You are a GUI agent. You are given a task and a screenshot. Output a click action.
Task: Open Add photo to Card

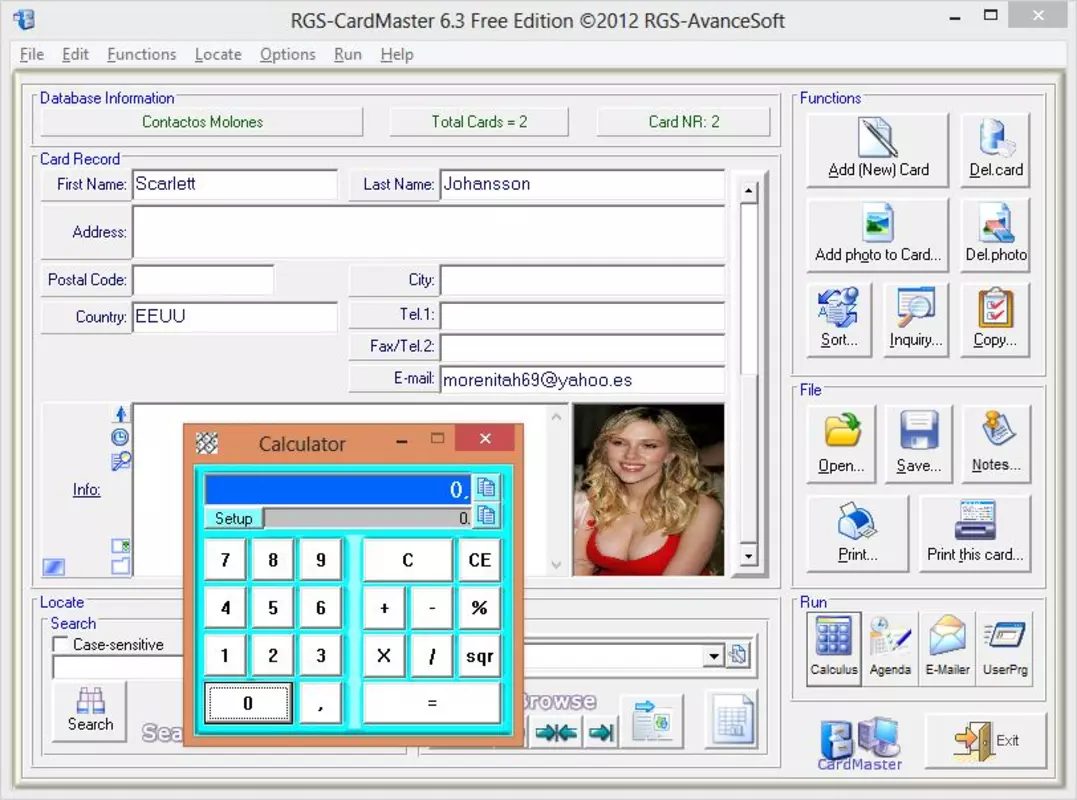pos(877,235)
